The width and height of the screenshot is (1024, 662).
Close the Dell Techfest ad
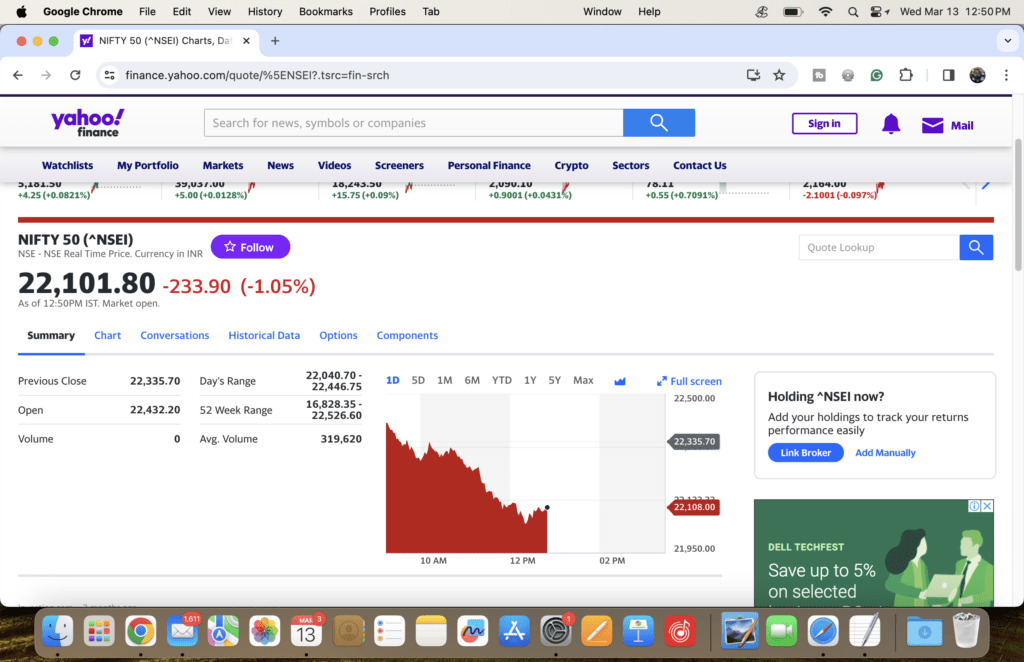pos(987,506)
